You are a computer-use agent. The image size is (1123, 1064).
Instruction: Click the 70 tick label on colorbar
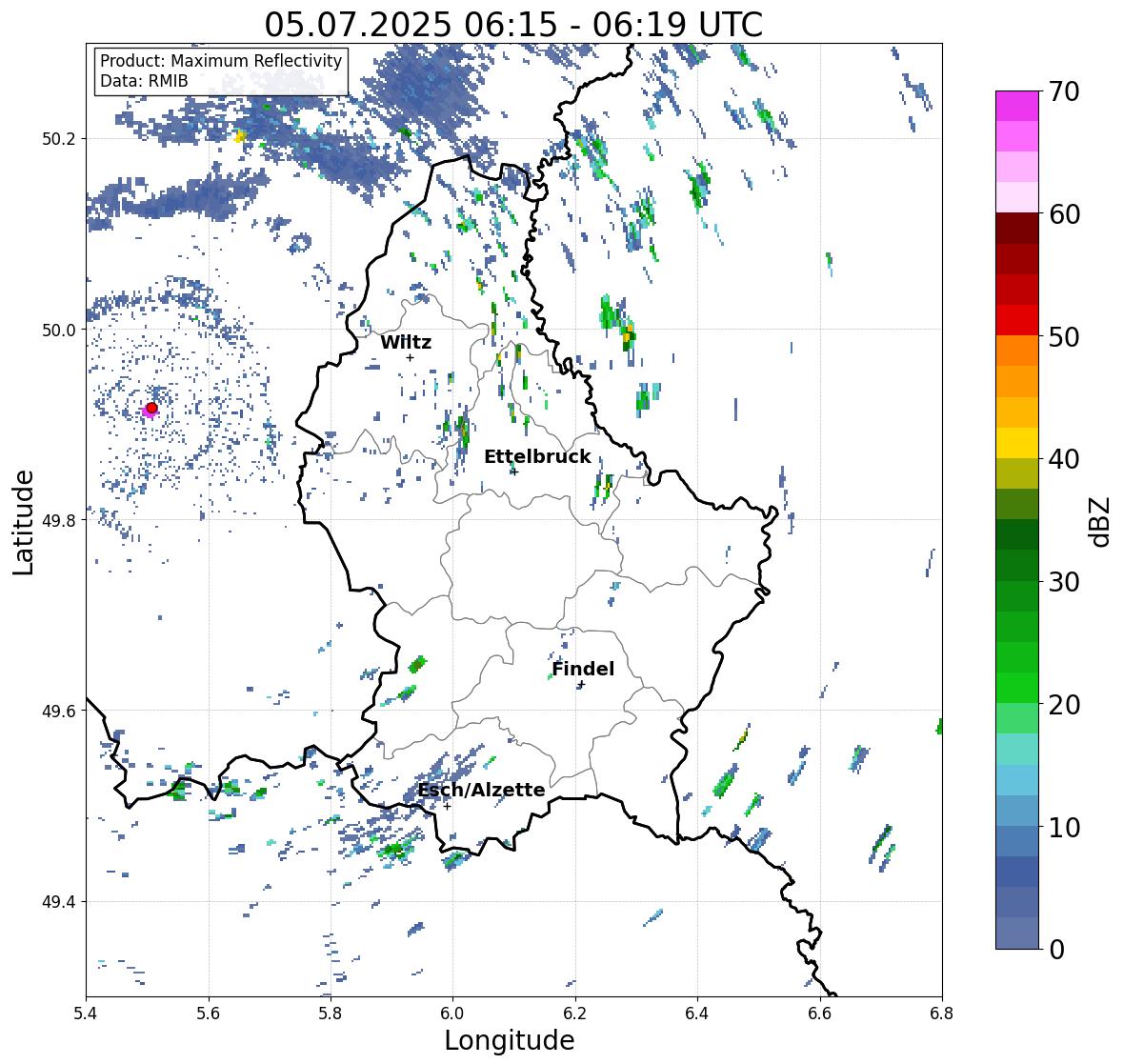coord(1064,91)
